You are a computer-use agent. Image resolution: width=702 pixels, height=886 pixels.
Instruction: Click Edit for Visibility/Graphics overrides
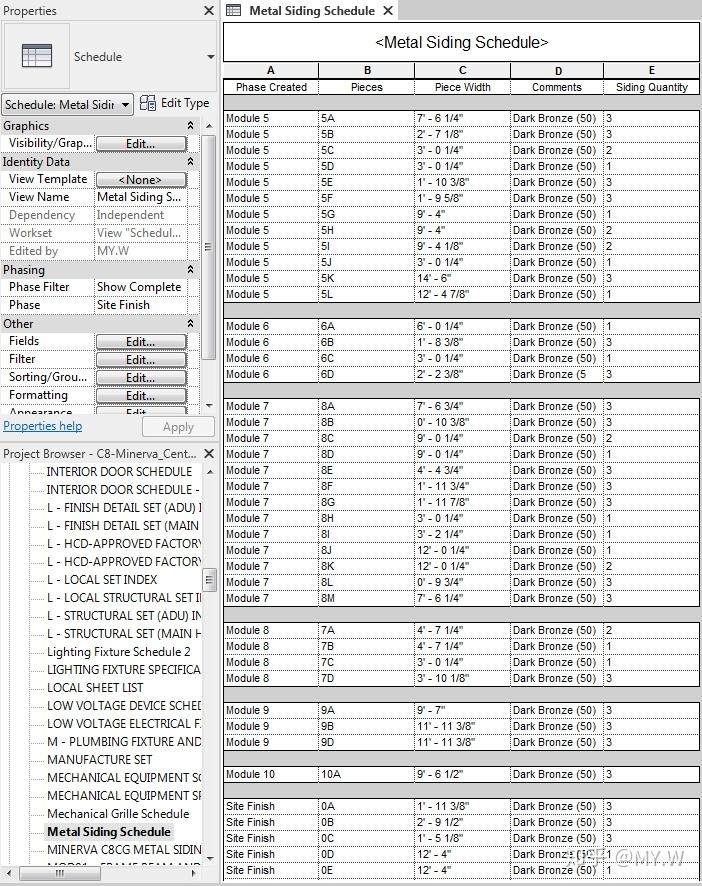point(141,144)
